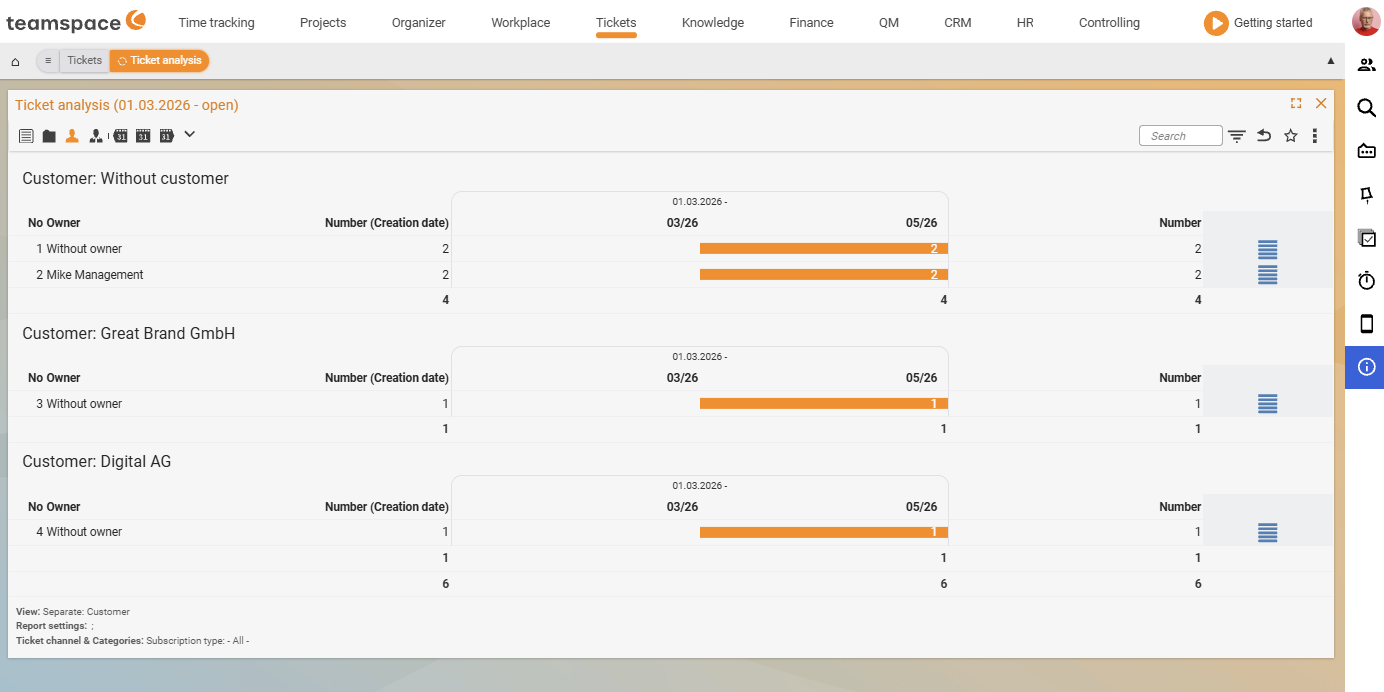The height and width of the screenshot is (692, 1384).
Task: Open the Projects menu
Action: (323, 23)
